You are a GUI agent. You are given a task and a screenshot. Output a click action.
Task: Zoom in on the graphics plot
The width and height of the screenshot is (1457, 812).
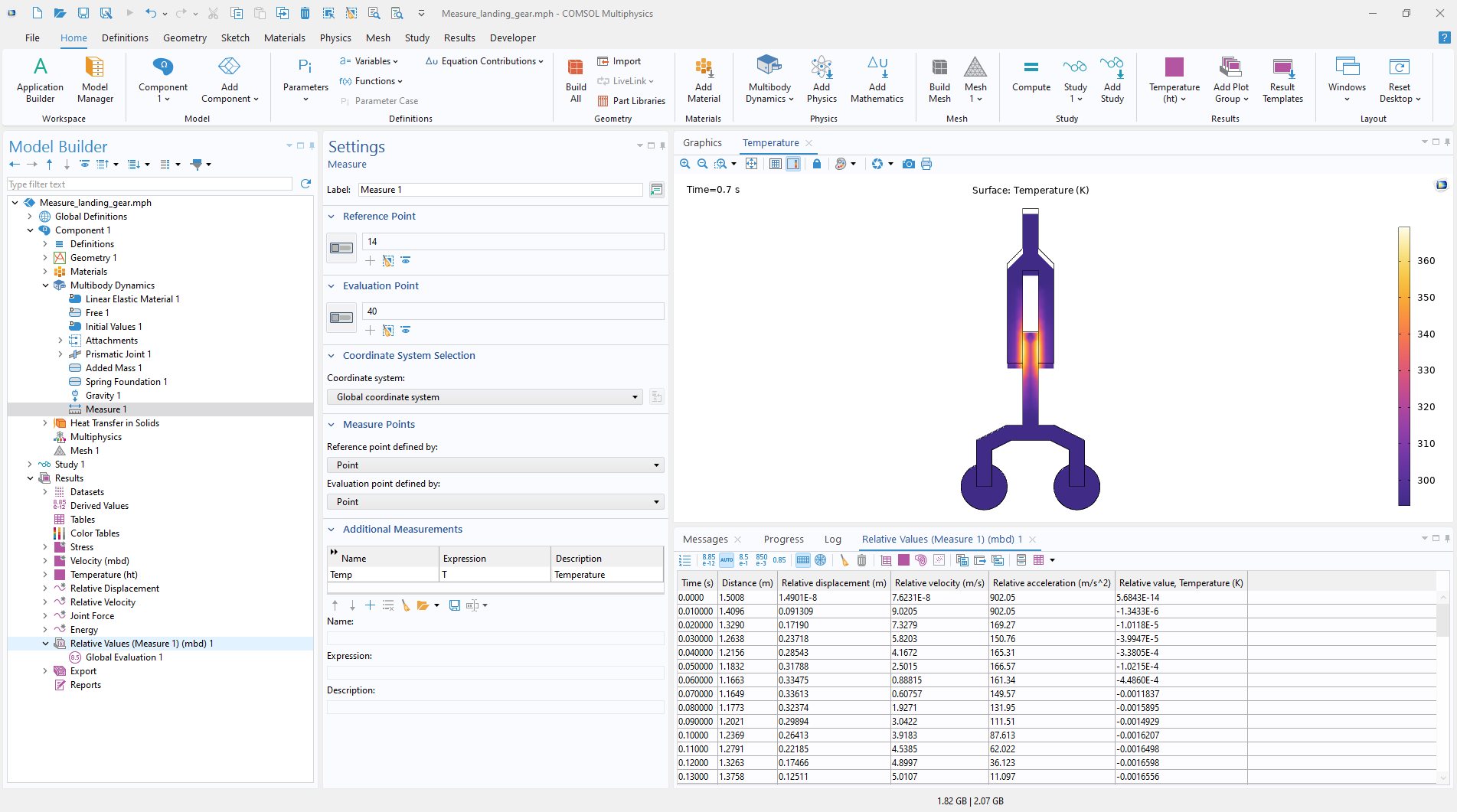685,164
